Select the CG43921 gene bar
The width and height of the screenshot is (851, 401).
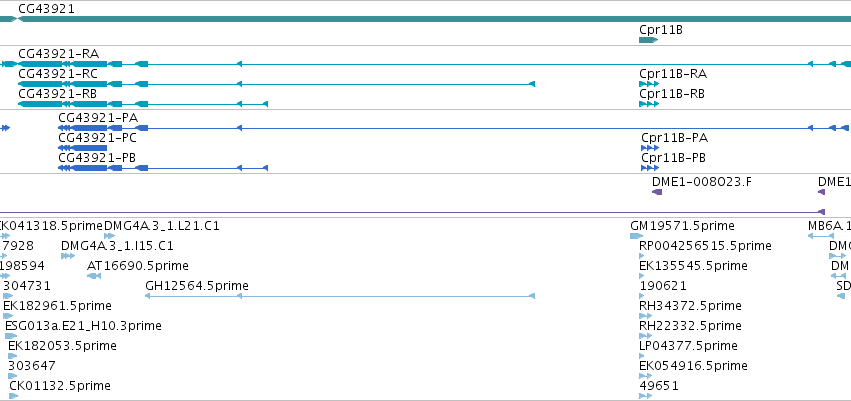coord(434,19)
